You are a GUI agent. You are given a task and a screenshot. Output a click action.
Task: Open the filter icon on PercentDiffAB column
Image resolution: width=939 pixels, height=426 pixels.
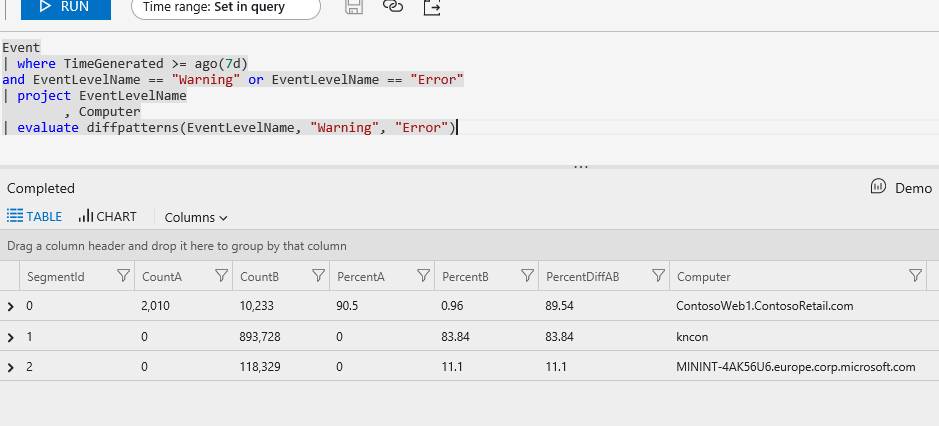point(658,276)
